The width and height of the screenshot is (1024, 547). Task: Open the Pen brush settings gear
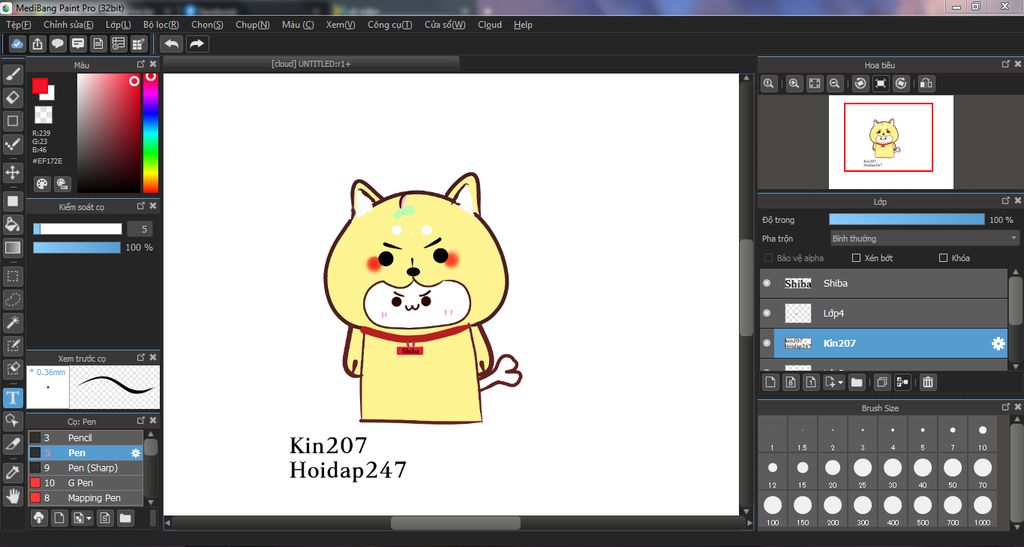[x=135, y=453]
